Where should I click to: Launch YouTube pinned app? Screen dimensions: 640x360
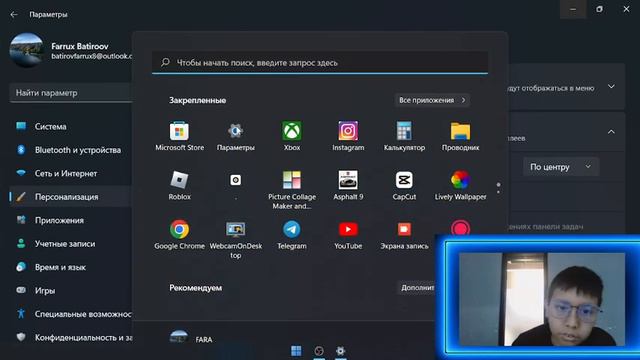(x=348, y=235)
